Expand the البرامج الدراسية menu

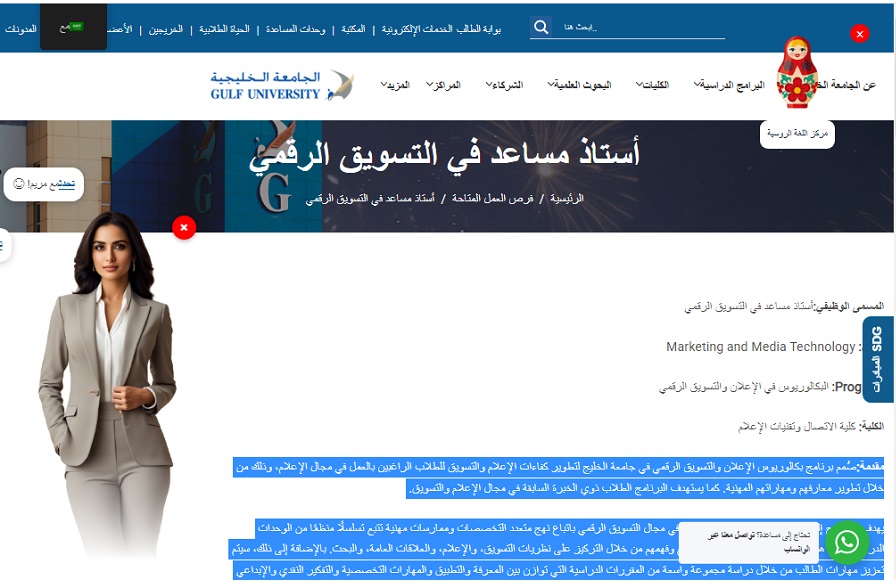coord(729,85)
